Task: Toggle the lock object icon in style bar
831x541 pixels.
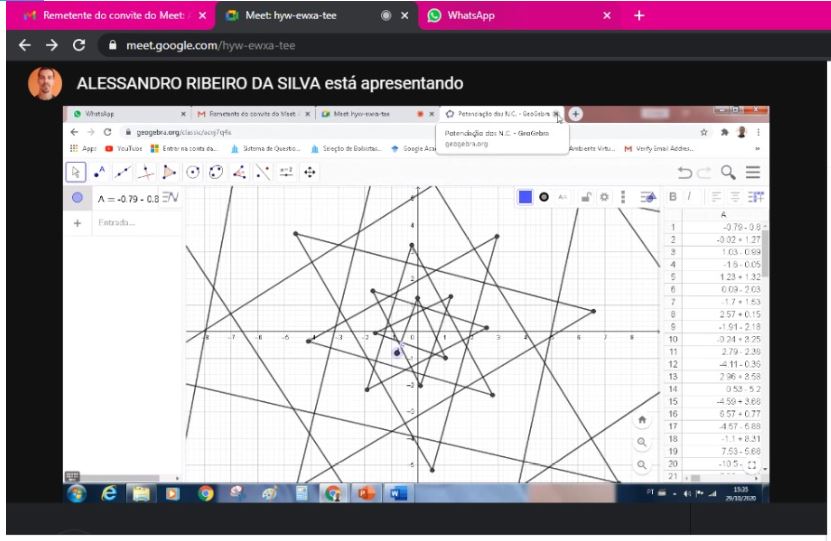Action: click(x=586, y=197)
